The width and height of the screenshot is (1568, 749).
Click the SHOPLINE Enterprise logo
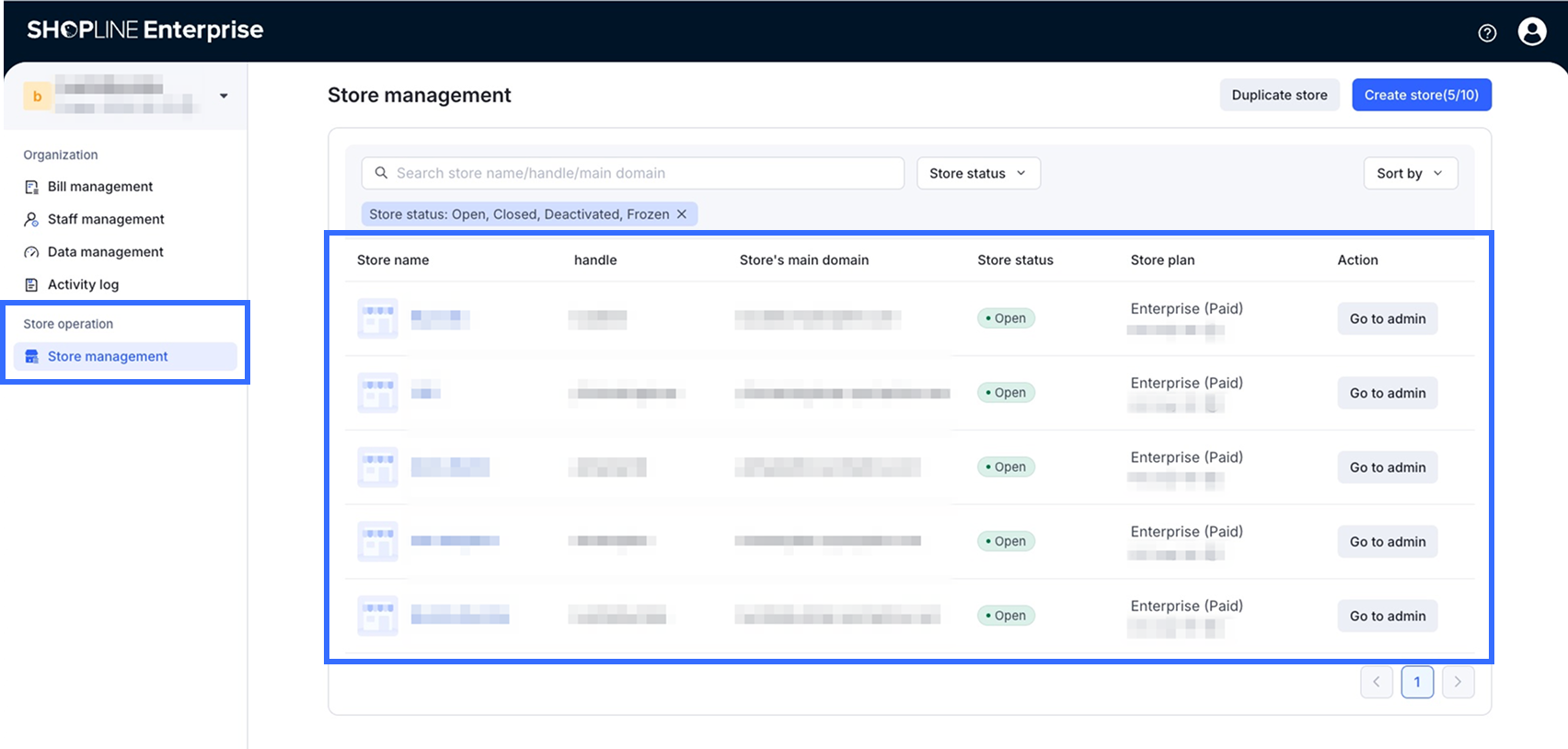[145, 30]
